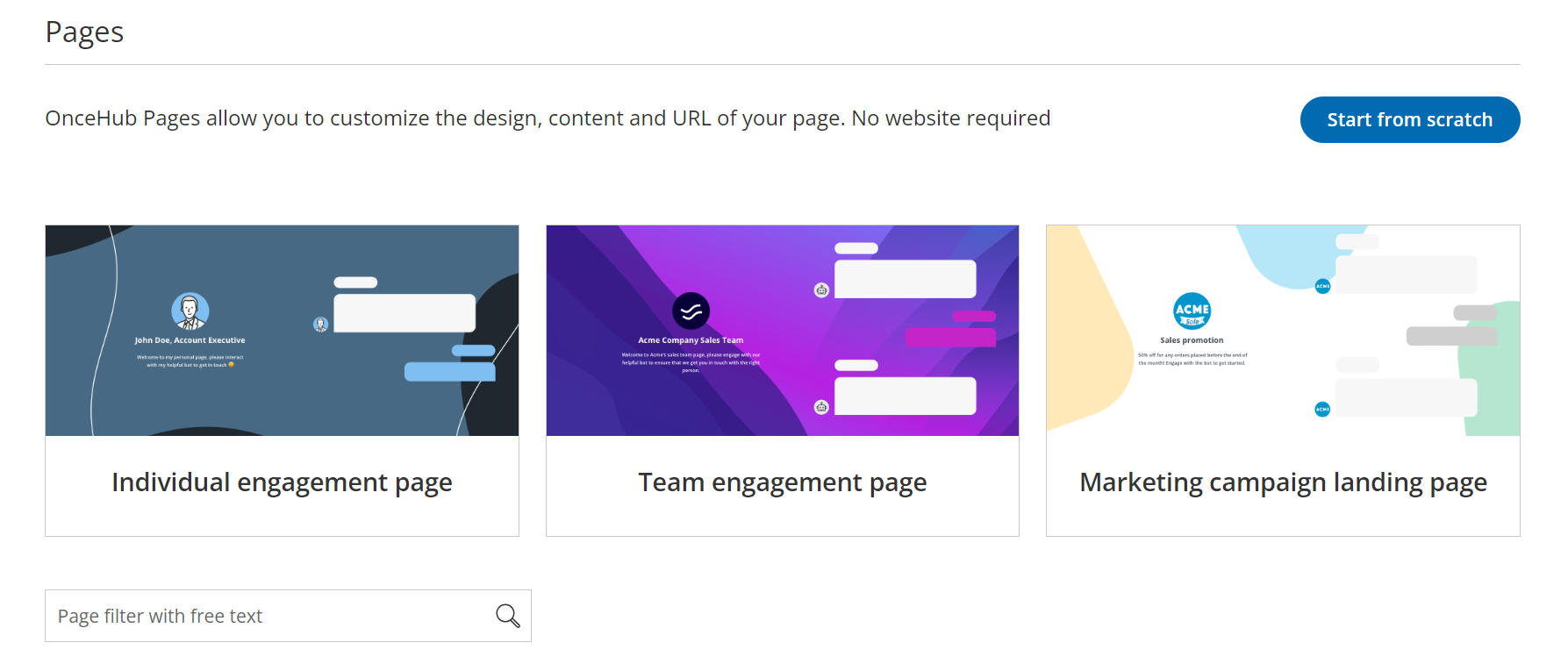
Task: Click the page filter text input
Action: tap(263, 616)
